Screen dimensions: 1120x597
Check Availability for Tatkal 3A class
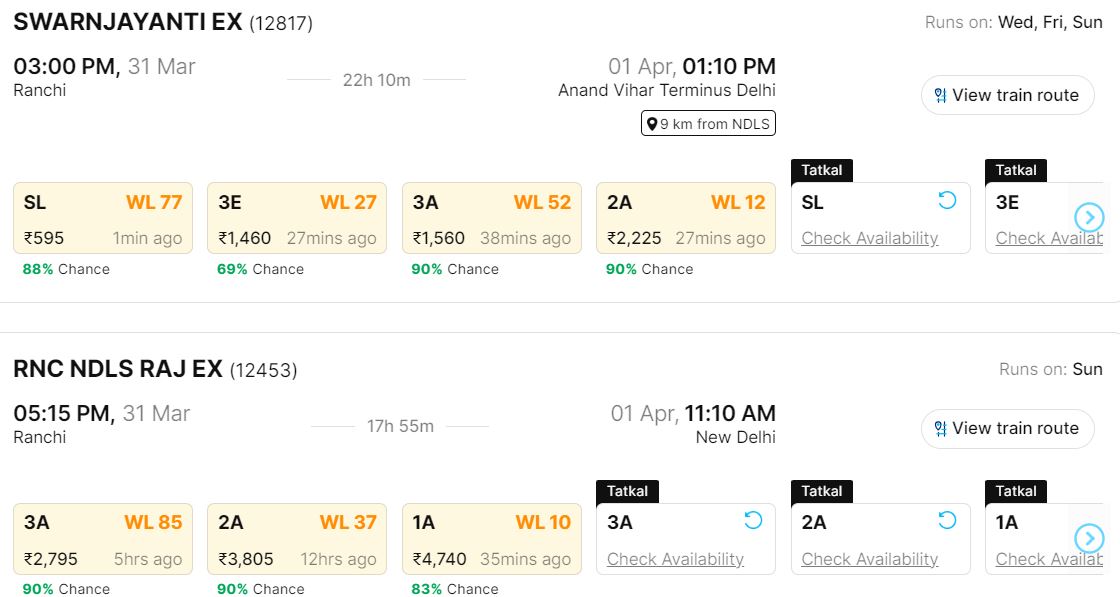click(675, 559)
